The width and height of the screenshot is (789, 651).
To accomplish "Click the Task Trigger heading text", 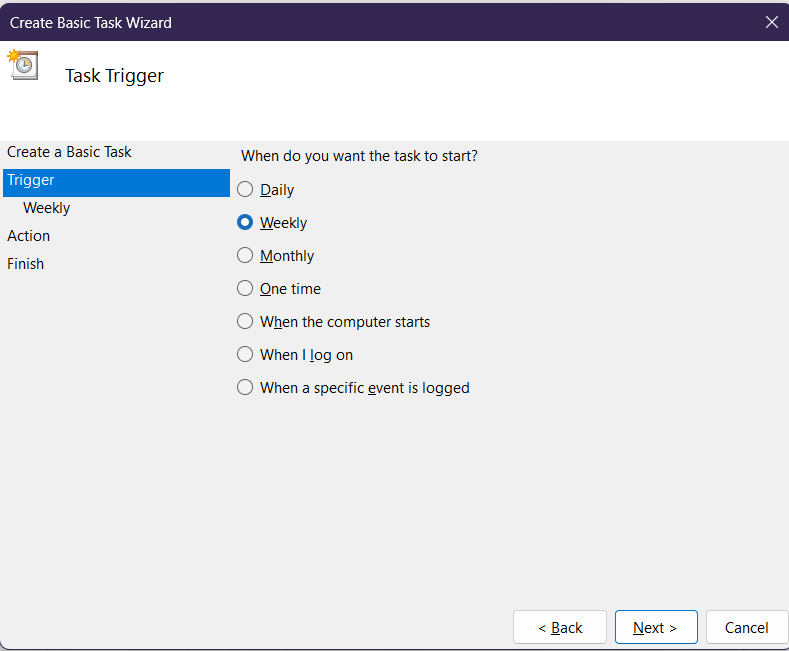I will pyautogui.click(x=114, y=76).
